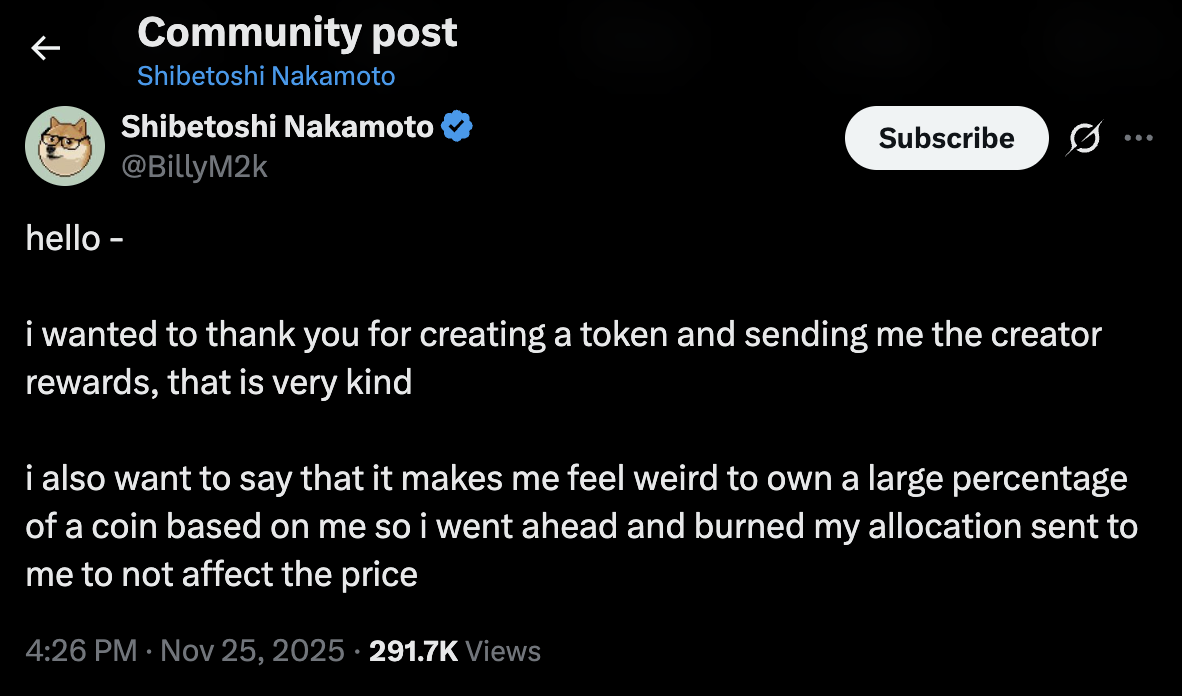Open Shibetoshi Nakamoto's profile avatar
This screenshot has width=1182, height=696.
coord(63,145)
